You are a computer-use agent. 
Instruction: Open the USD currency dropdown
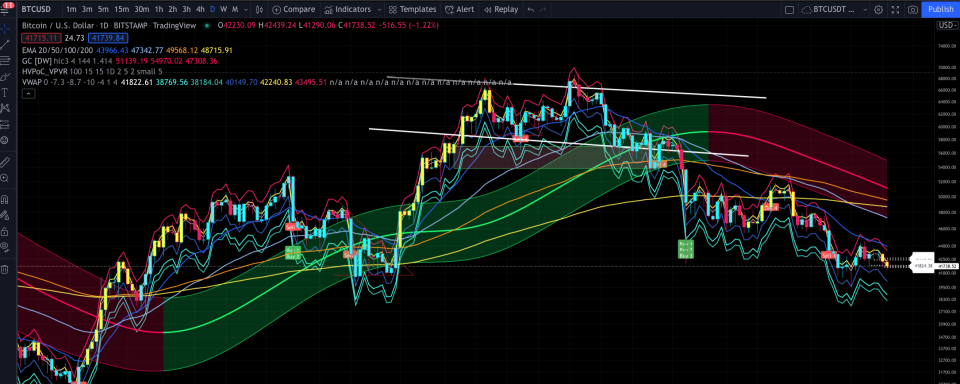pos(947,25)
